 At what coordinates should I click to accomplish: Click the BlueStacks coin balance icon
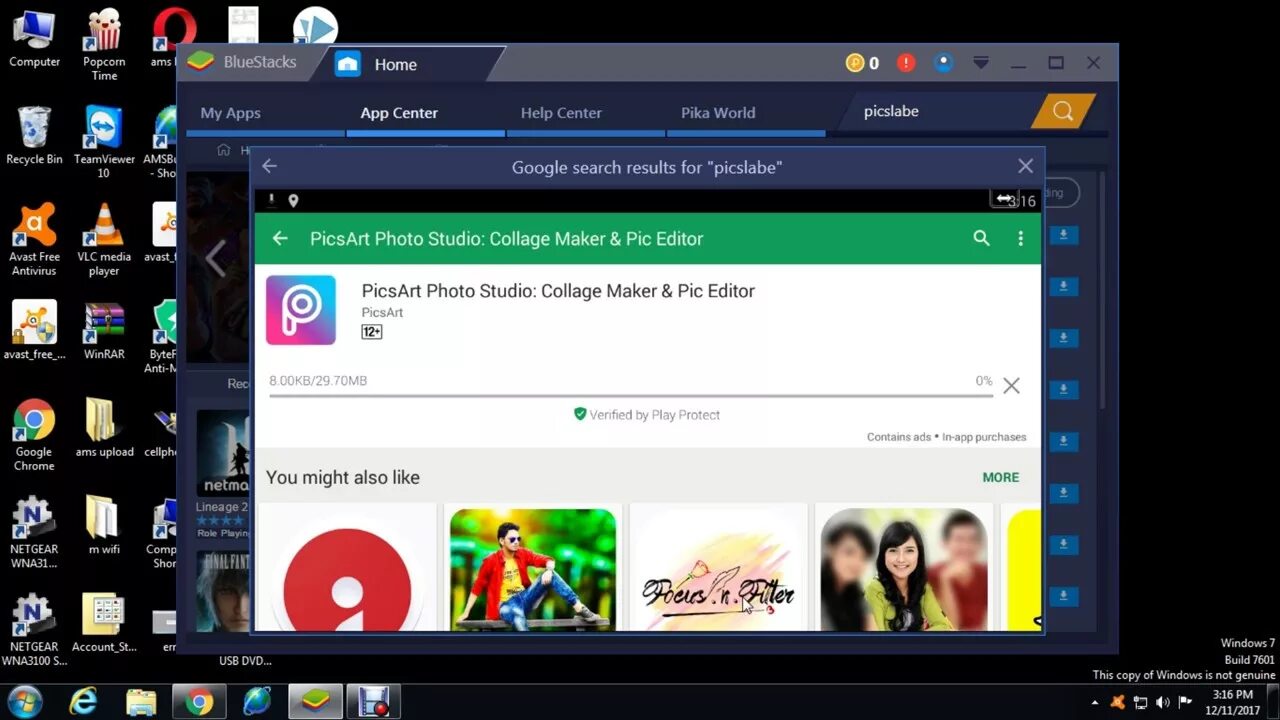[855, 63]
